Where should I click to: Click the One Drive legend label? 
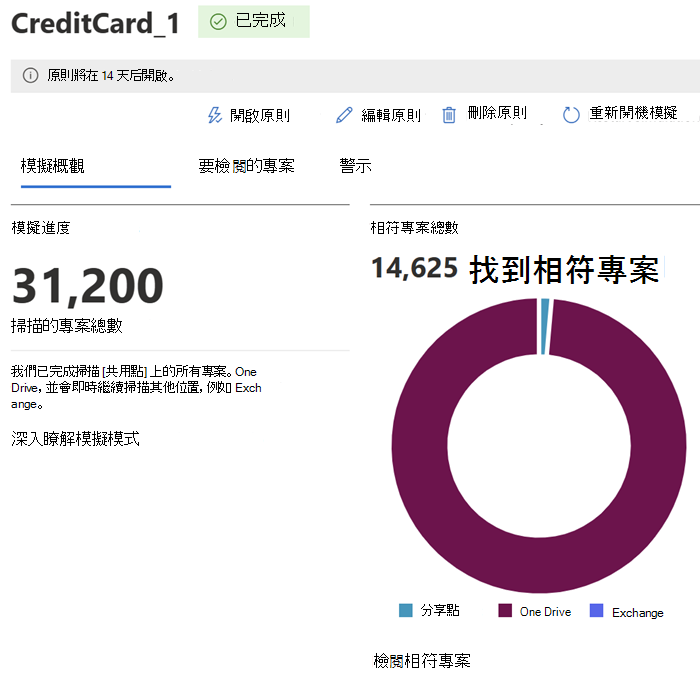tap(545, 612)
